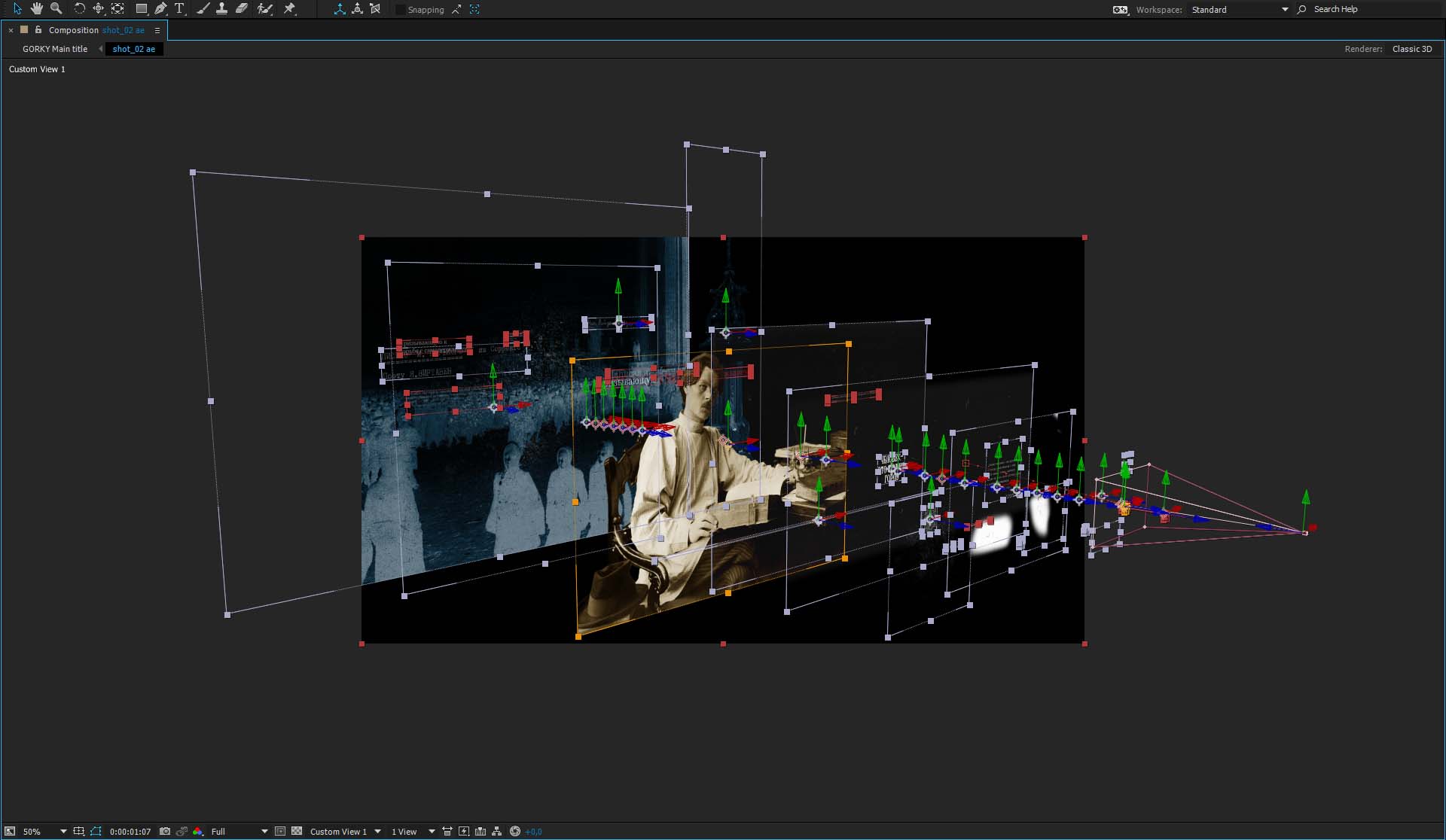Image resolution: width=1446 pixels, height=840 pixels.
Task: Click the Custom View 1 viewer label
Action: point(37,69)
